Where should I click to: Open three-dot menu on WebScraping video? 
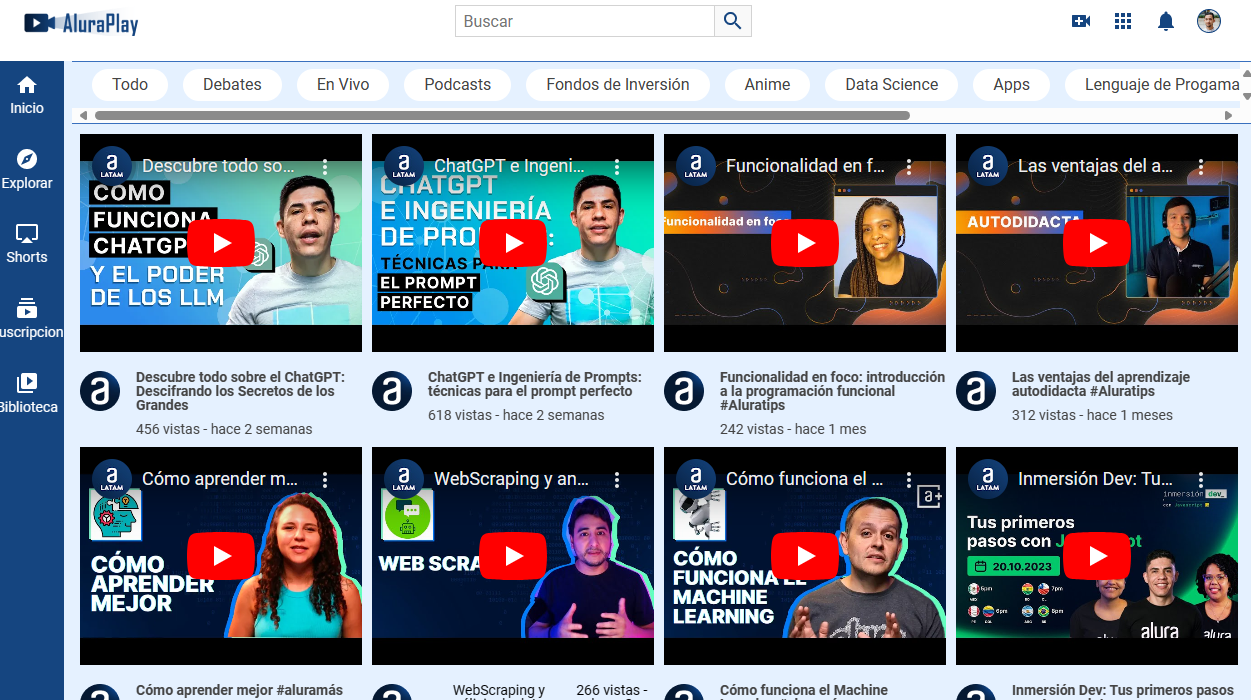click(617, 480)
